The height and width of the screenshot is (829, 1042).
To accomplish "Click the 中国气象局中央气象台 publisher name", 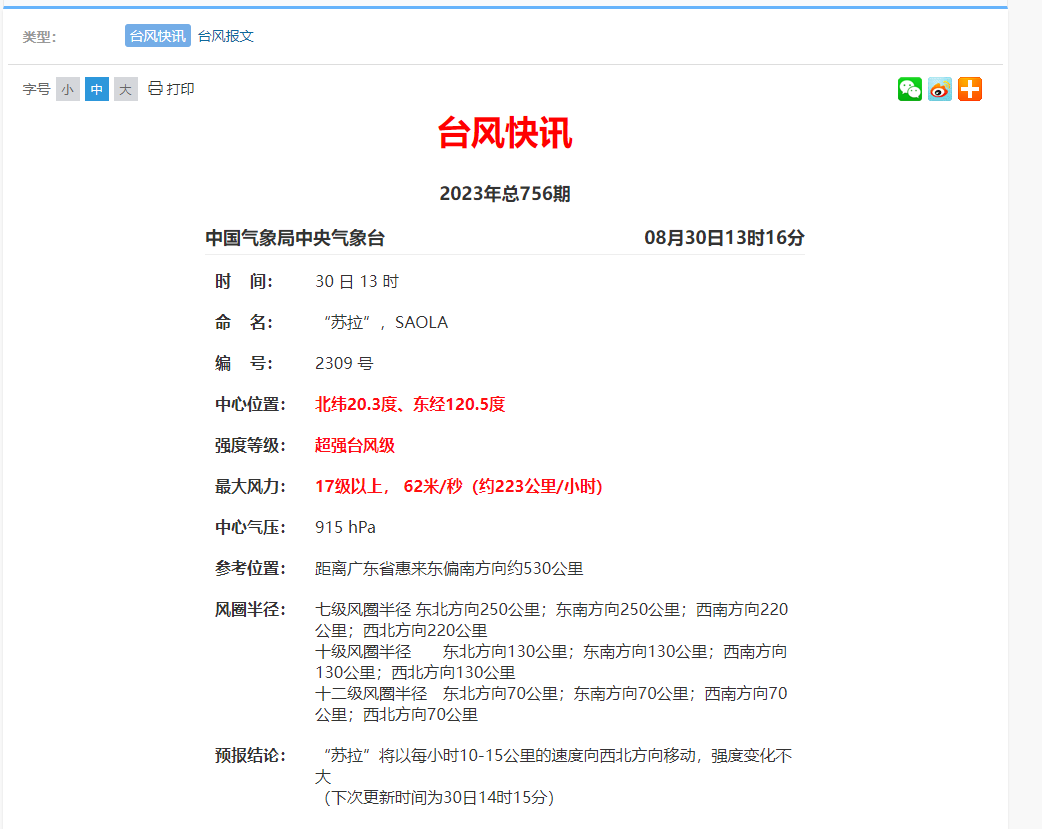I will tap(295, 238).
